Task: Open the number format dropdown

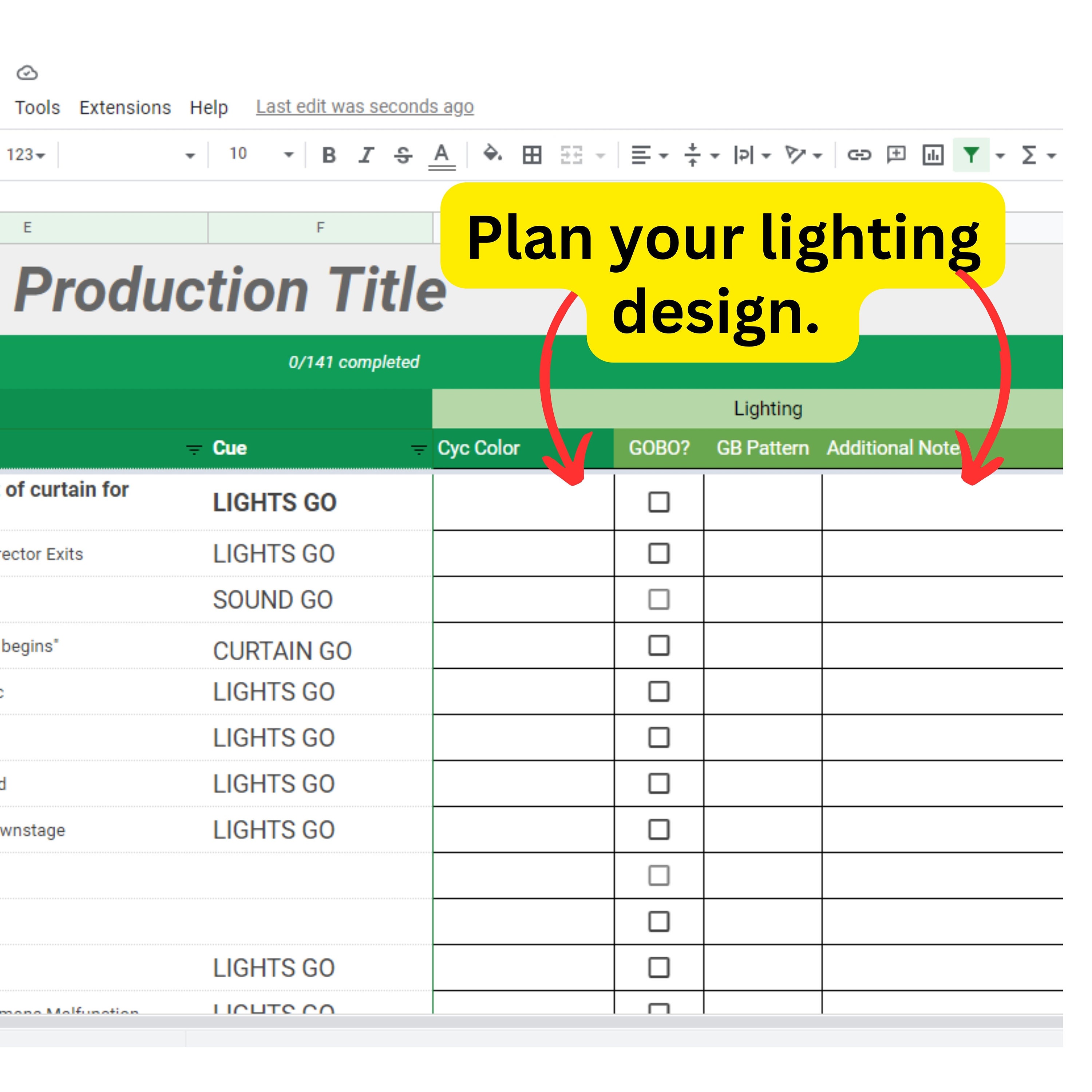Action: click(x=25, y=154)
